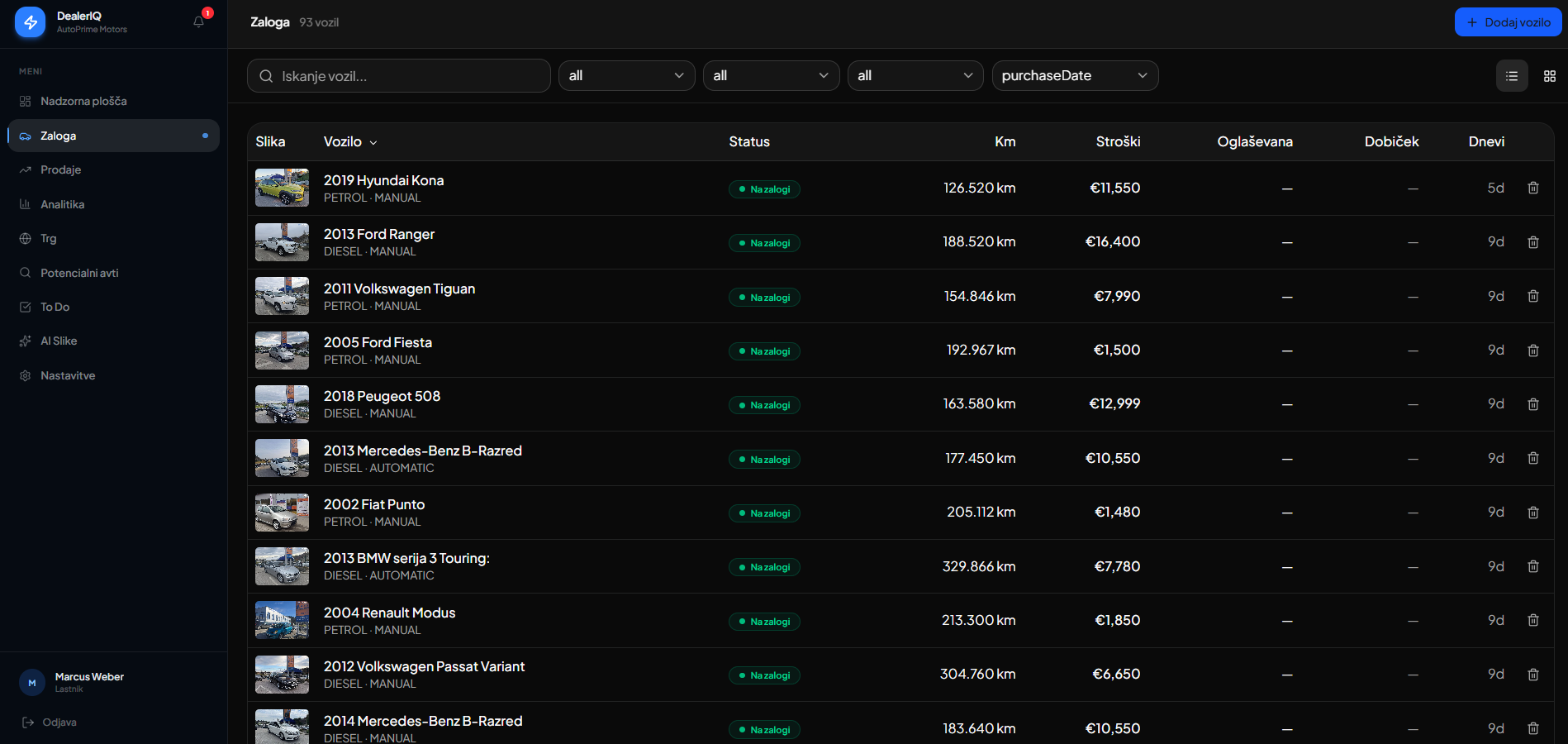The width and height of the screenshot is (1568, 744).
Task: Click trash icon for 2005 Ford Fiesta
Action: pyautogui.click(x=1533, y=351)
